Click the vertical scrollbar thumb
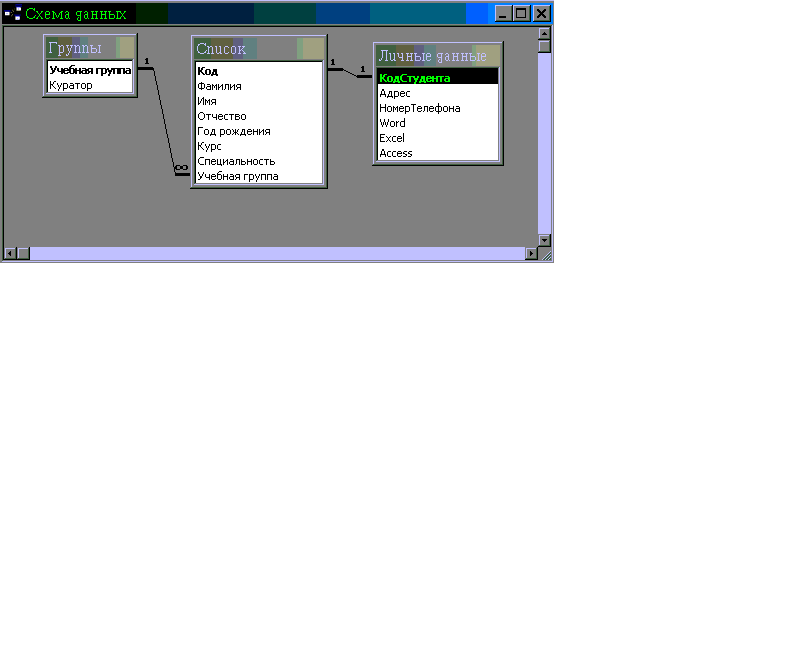800x661 pixels. coord(544,46)
